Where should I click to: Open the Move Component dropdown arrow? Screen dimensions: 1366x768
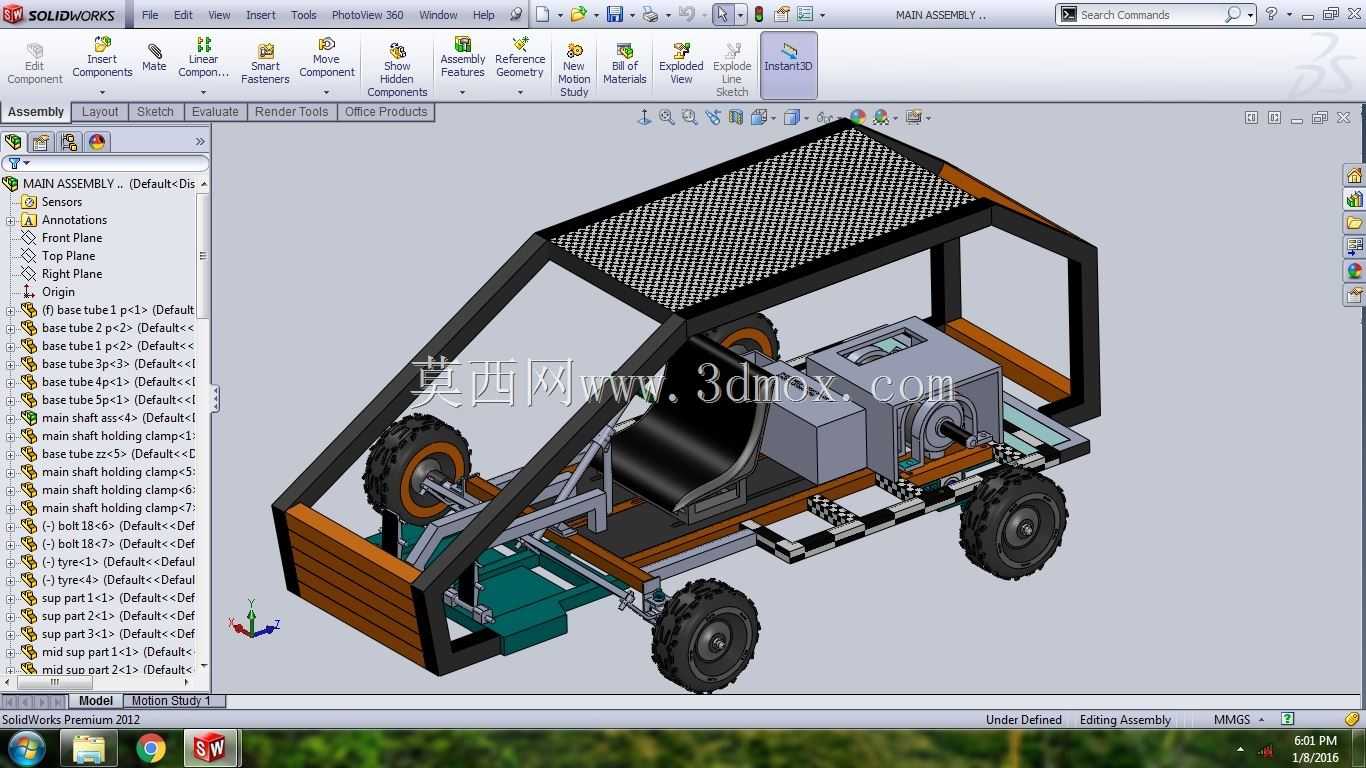click(326, 92)
